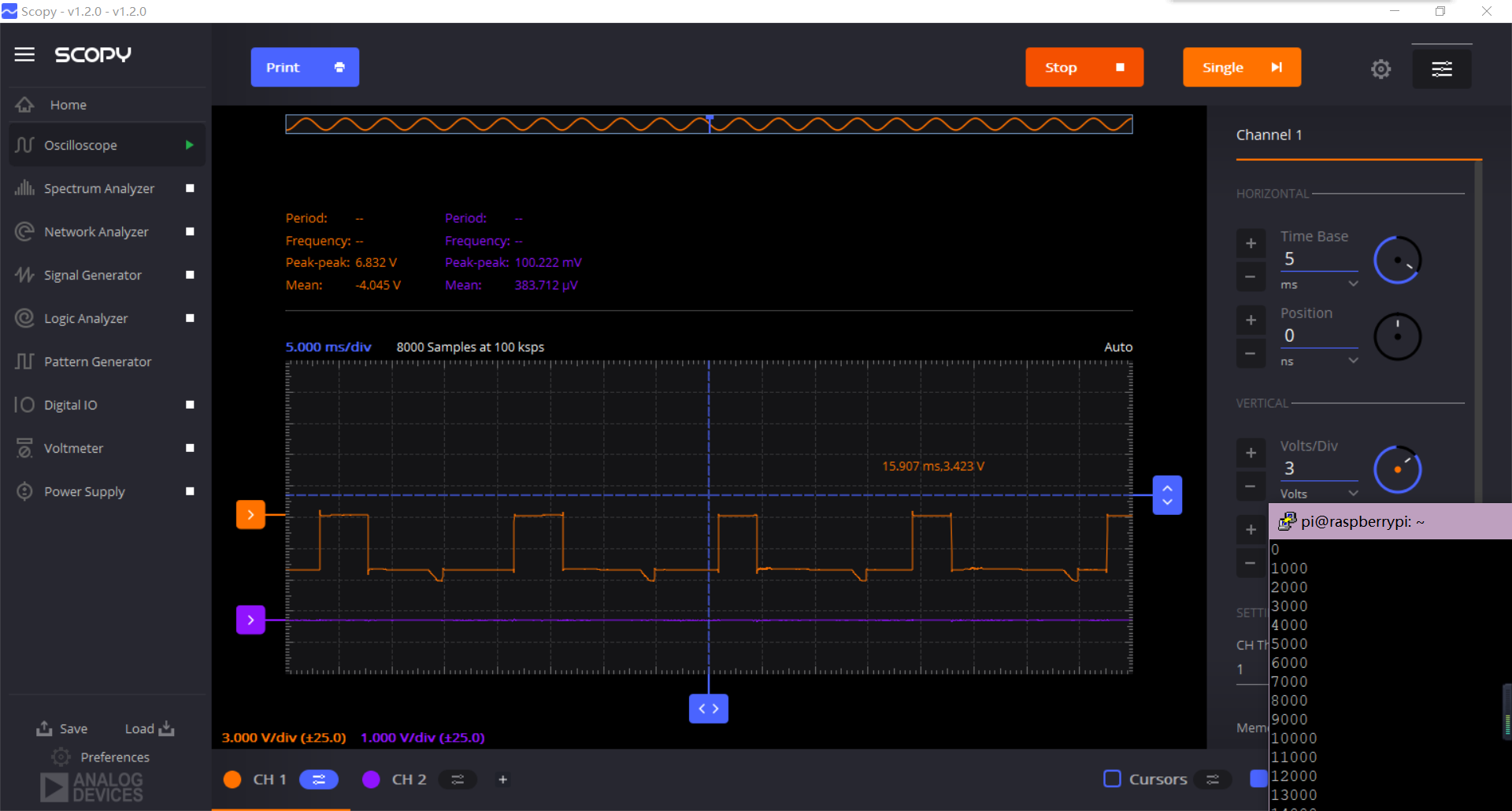Decrease the Volts/Div value
Image resolution: width=1512 pixels, height=811 pixels.
(x=1251, y=486)
